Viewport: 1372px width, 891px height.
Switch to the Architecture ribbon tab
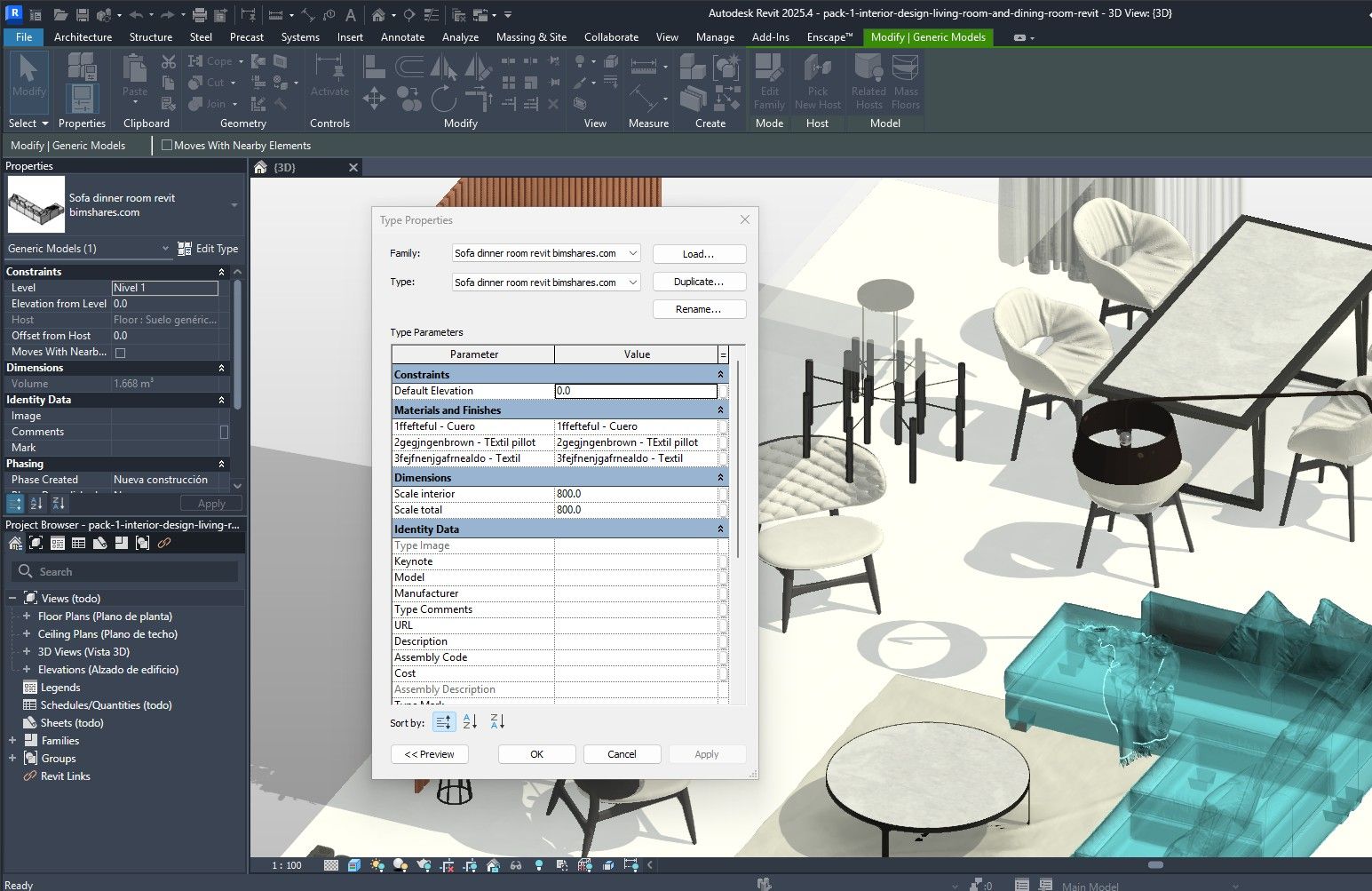click(x=83, y=37)
